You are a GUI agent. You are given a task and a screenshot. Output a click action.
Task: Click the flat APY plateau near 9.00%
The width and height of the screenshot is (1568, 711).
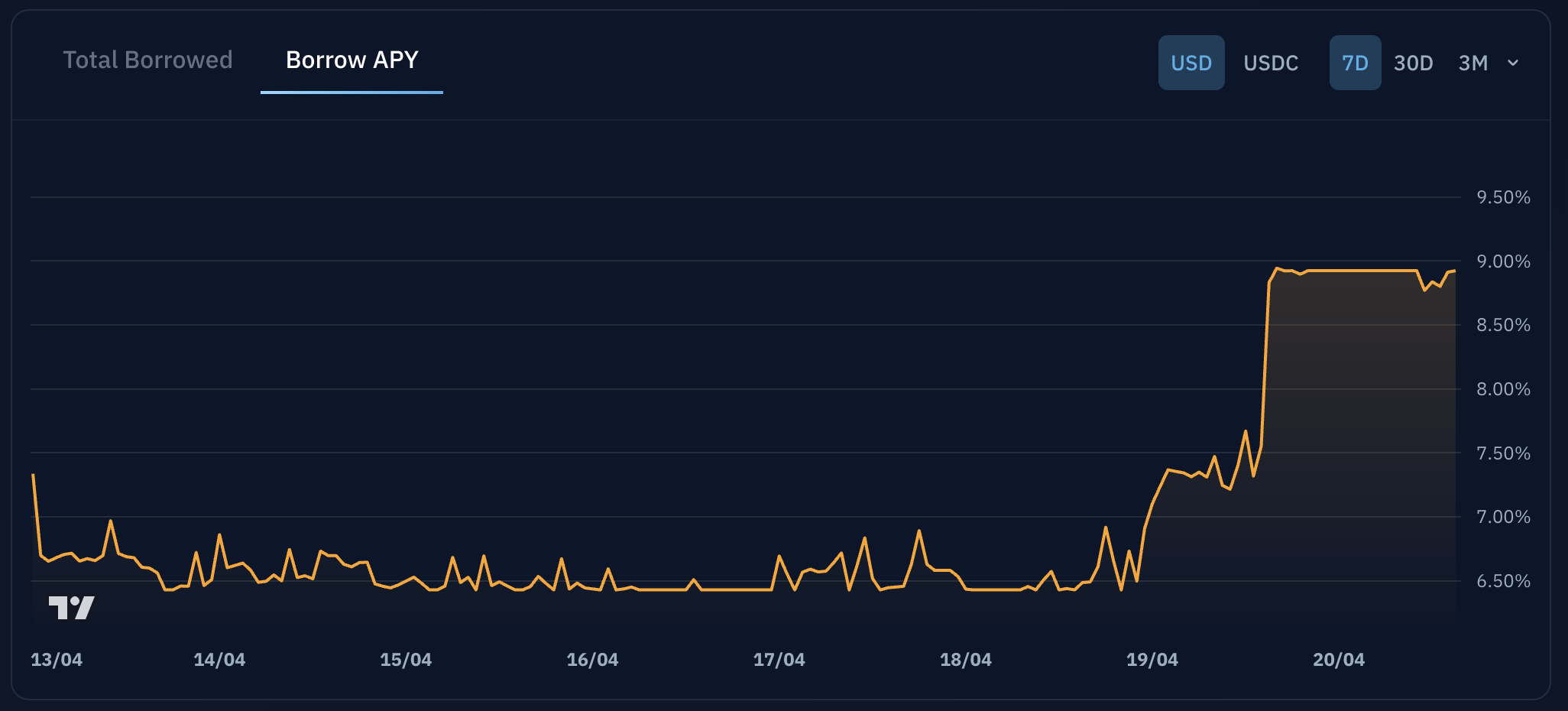coord(1360,271)
